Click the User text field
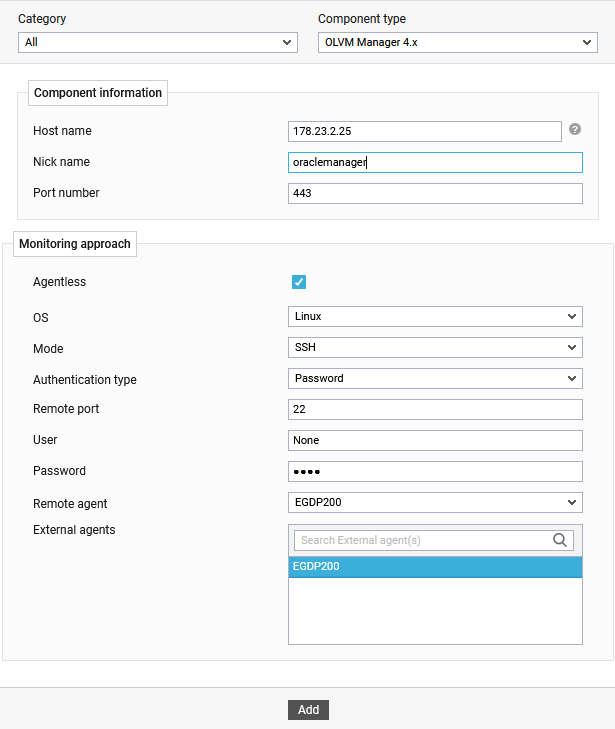 tap(435, 441)
